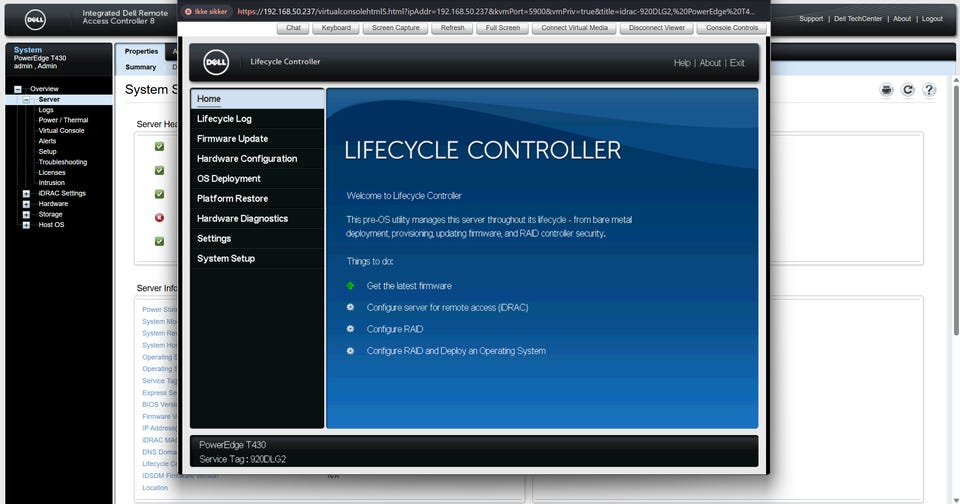The width and height of the screenshot is (960, 504).
Task: Click the first green check status icon
Action: 159,146
